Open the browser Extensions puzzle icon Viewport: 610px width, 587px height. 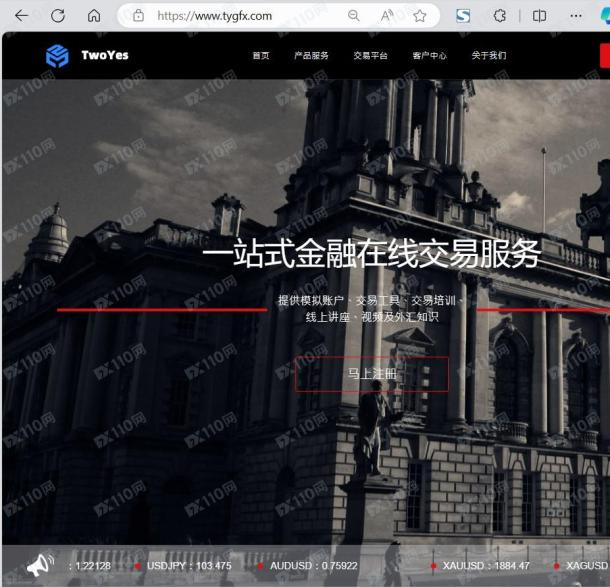(x=500, y=16)
